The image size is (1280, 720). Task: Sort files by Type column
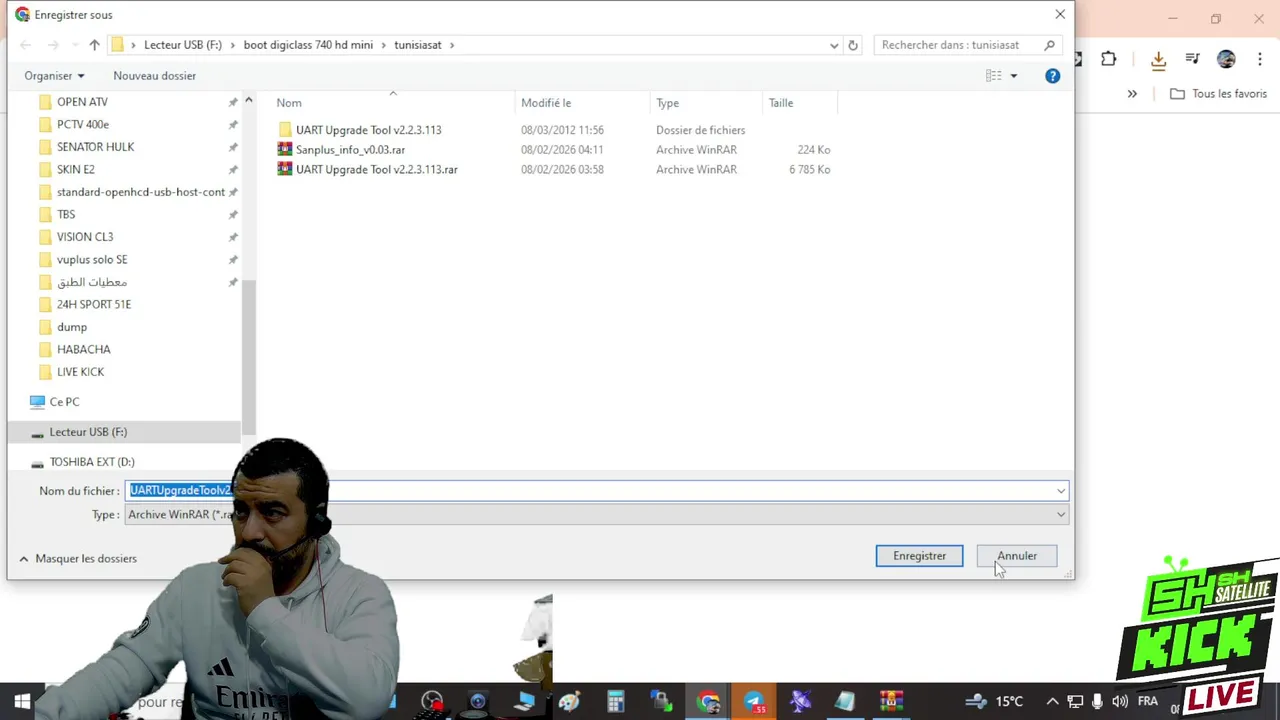667,103
